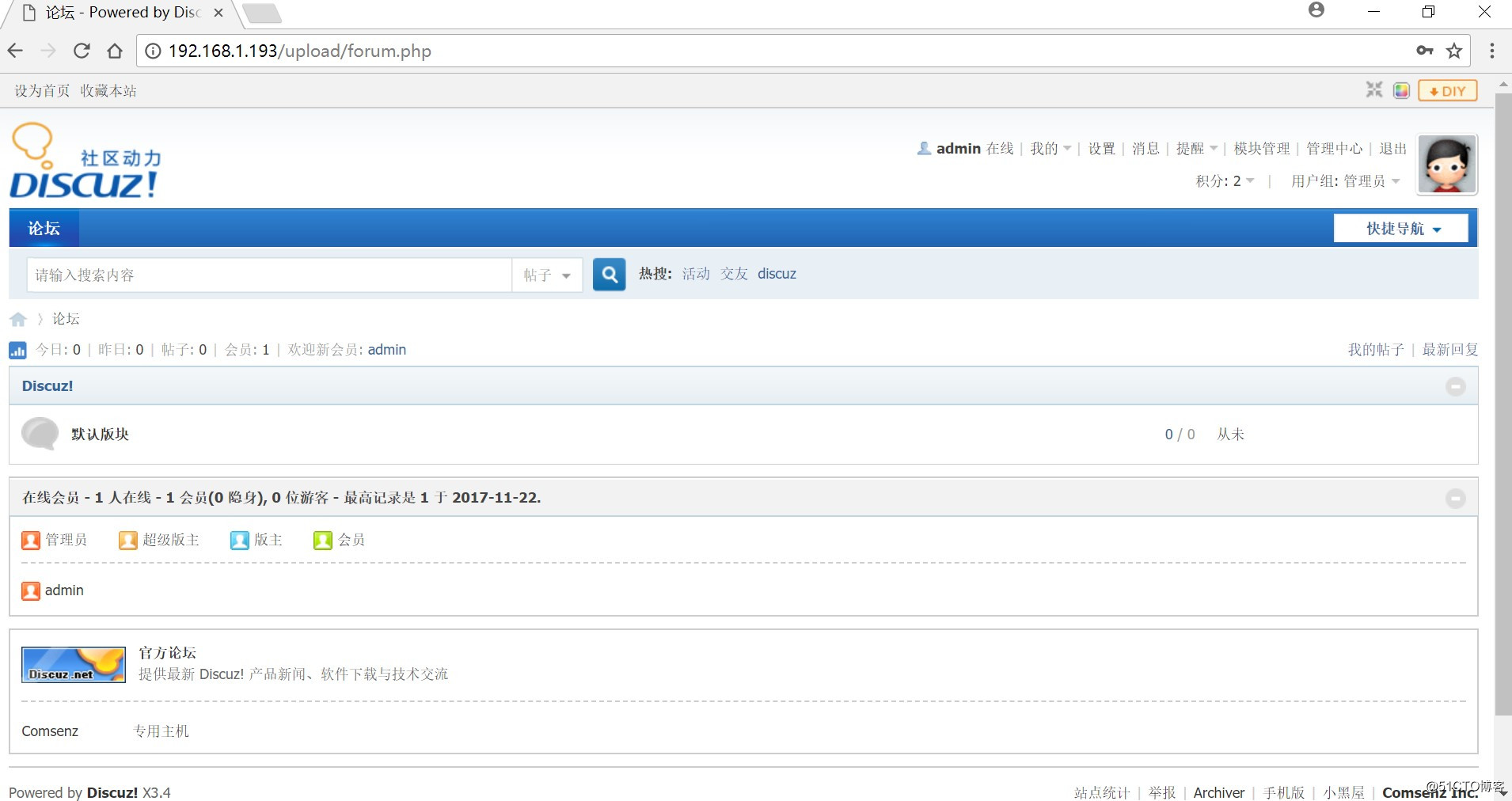The width and height of the screenshot is (1512, 801).
Task: Collapse the online members section
Action: [x=1456, y=498]
